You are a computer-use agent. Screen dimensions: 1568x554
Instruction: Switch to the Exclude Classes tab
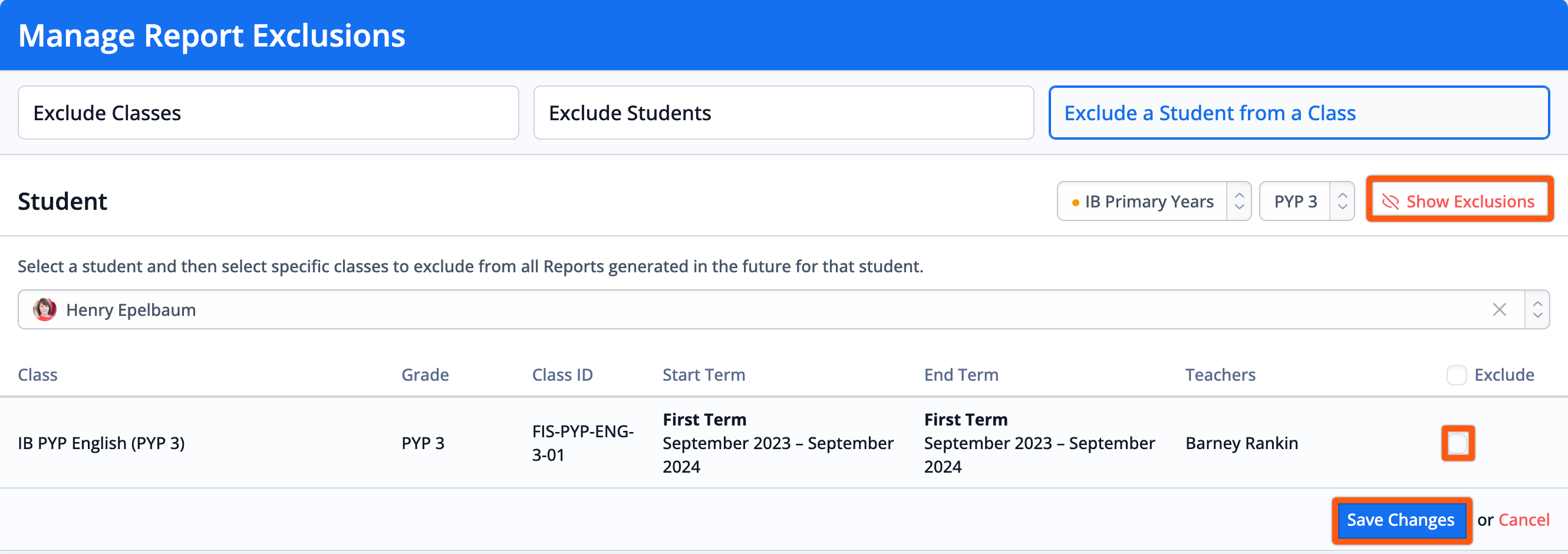click(268, 113)
